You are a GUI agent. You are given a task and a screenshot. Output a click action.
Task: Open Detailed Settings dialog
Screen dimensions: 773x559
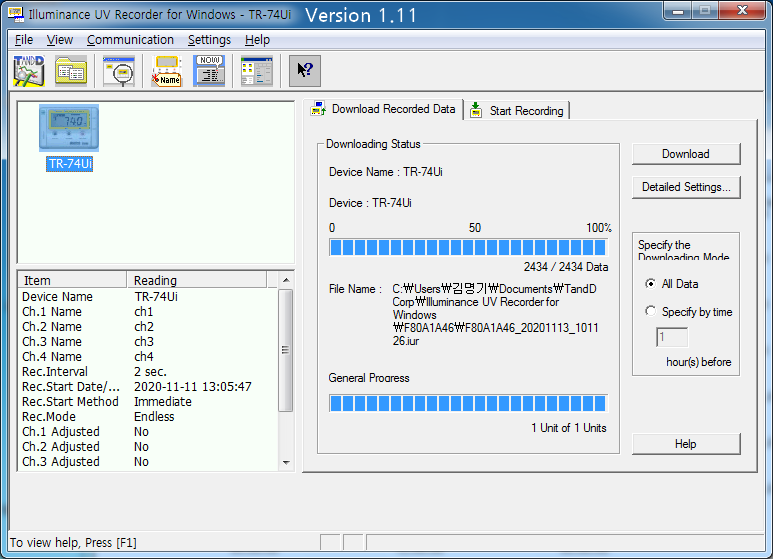pos(686,187)
